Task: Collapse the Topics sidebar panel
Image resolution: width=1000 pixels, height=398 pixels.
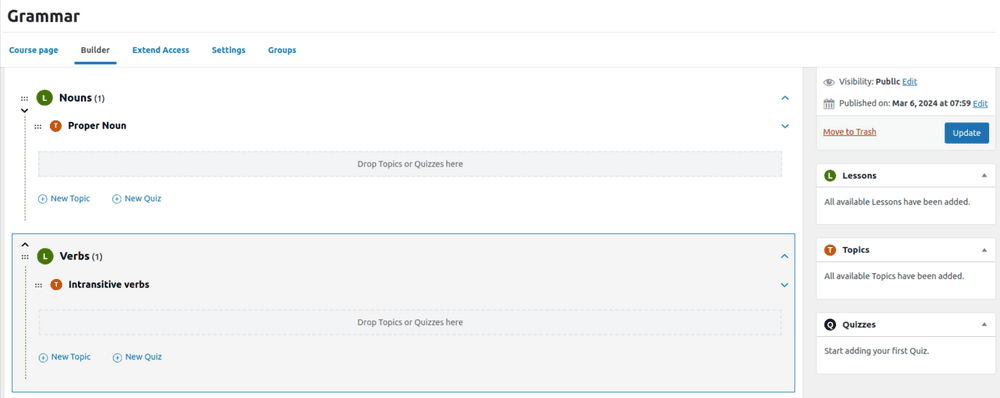Action: click(x=984, y=250)
